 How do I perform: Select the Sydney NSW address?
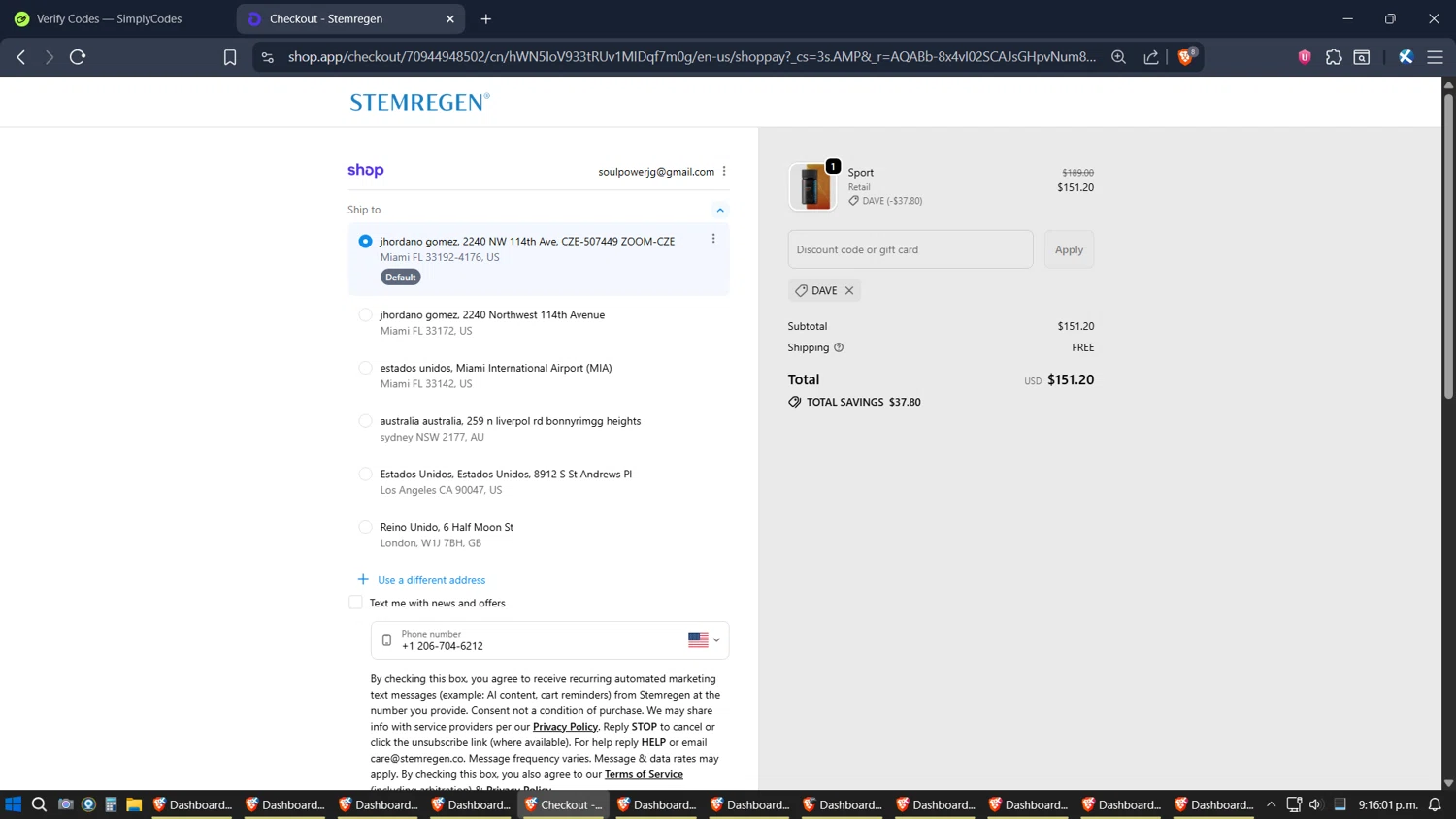[x=365, y=421]
